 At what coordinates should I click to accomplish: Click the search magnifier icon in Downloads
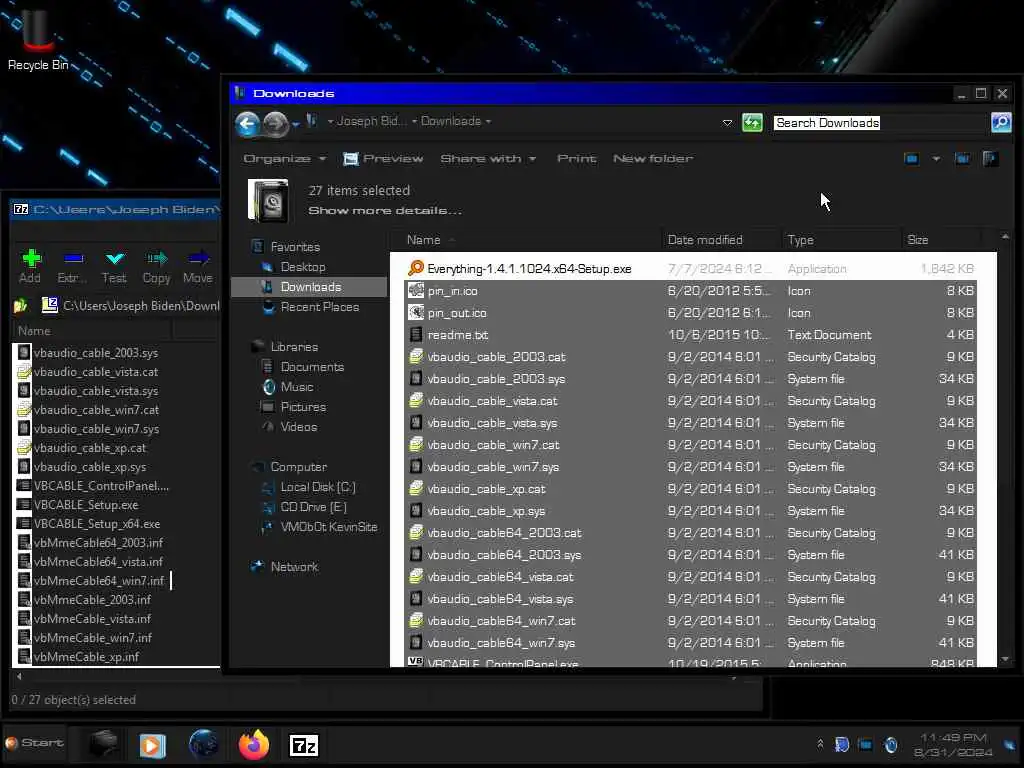[x=1000, y=122]
